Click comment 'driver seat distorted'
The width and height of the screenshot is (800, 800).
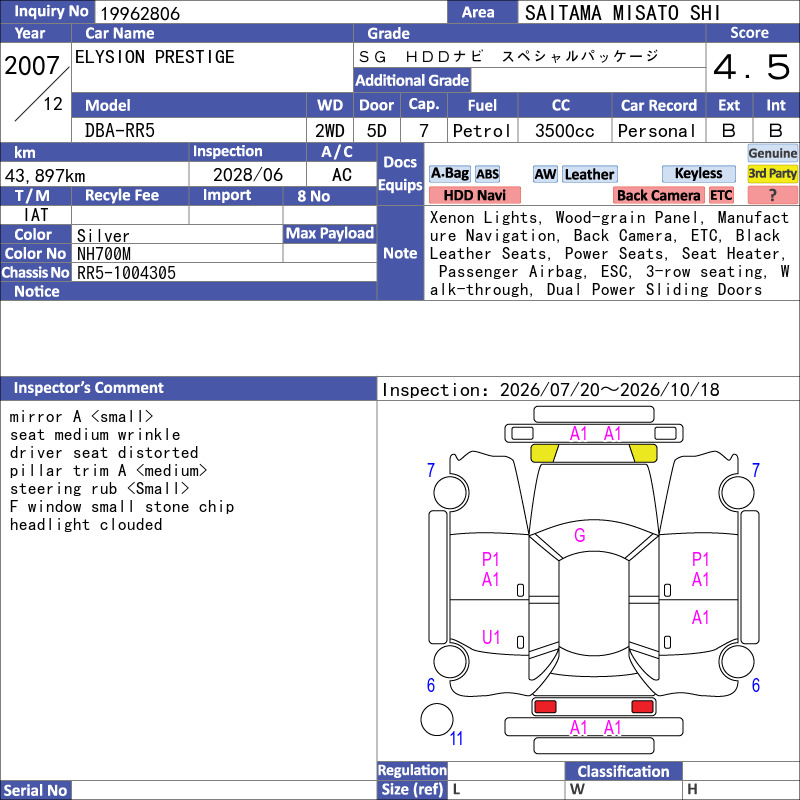[x=104, y=453]
